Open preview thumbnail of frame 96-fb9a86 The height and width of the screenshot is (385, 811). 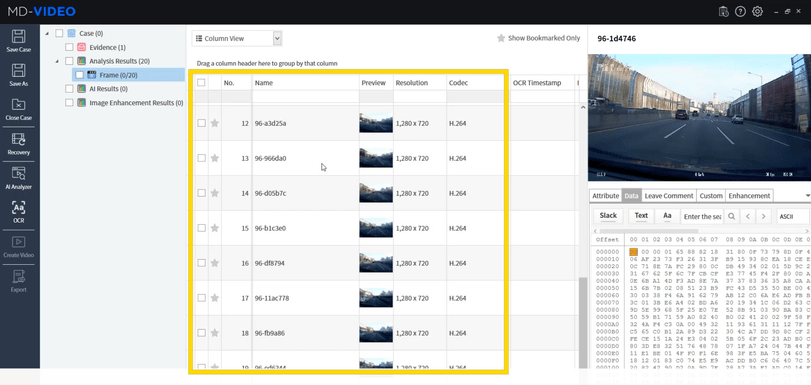pyautogui.click(x=376, y=333)
